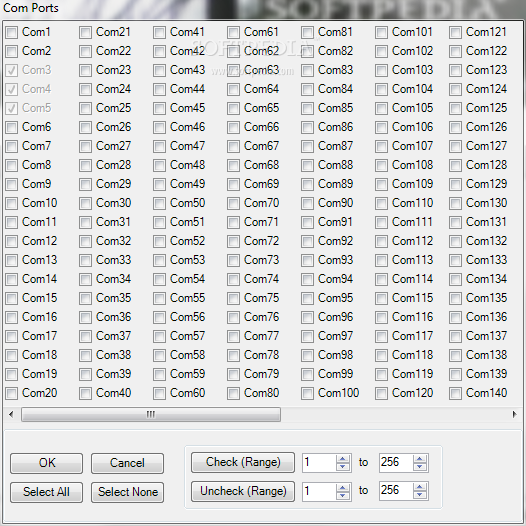Screen dimensions: 526x526
Task: Click the Uncheck (Range) button
Action: [x=243, y=491]
